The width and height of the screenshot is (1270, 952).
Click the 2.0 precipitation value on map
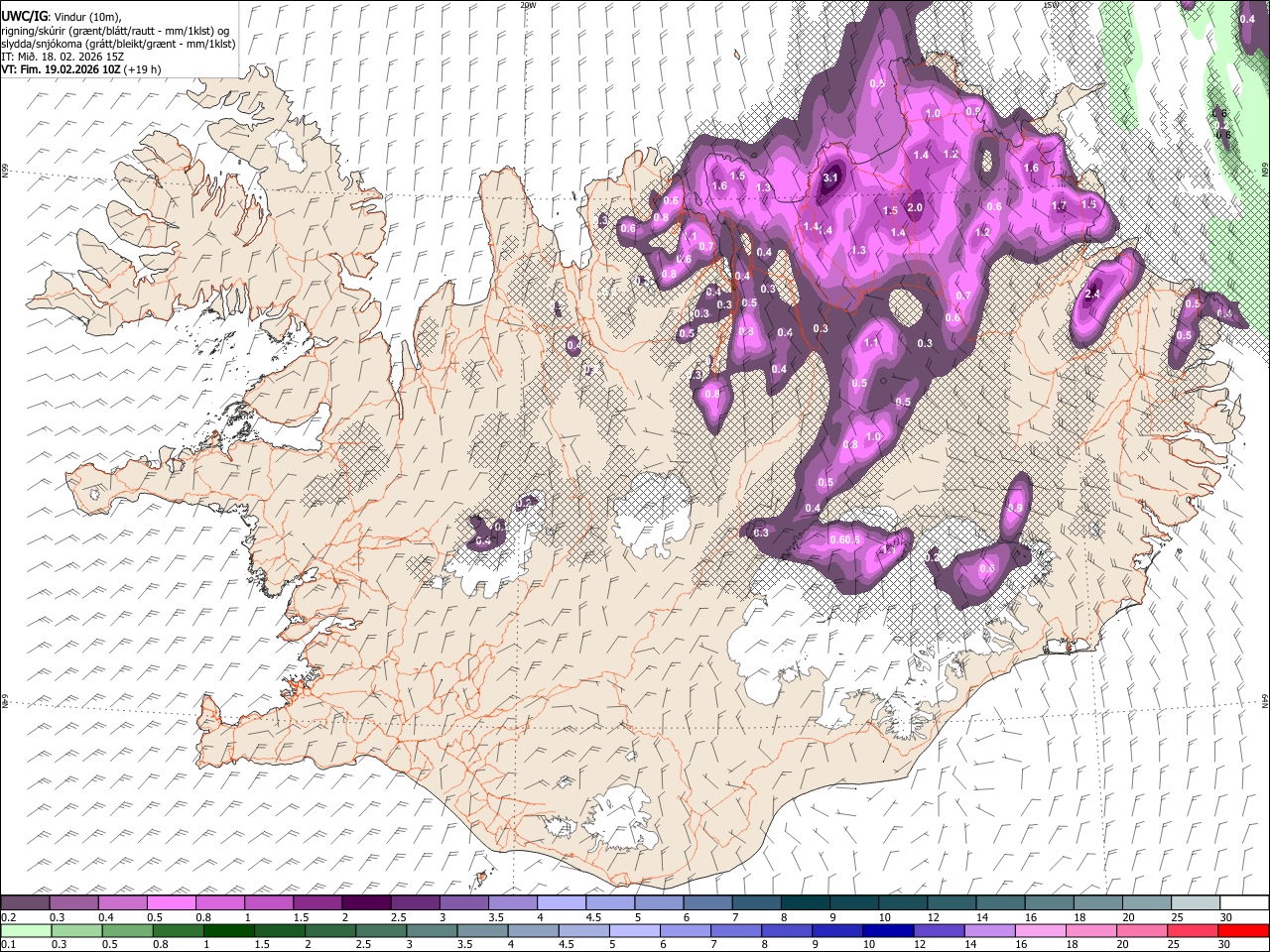pyautogui.click(x=915, y=207)
